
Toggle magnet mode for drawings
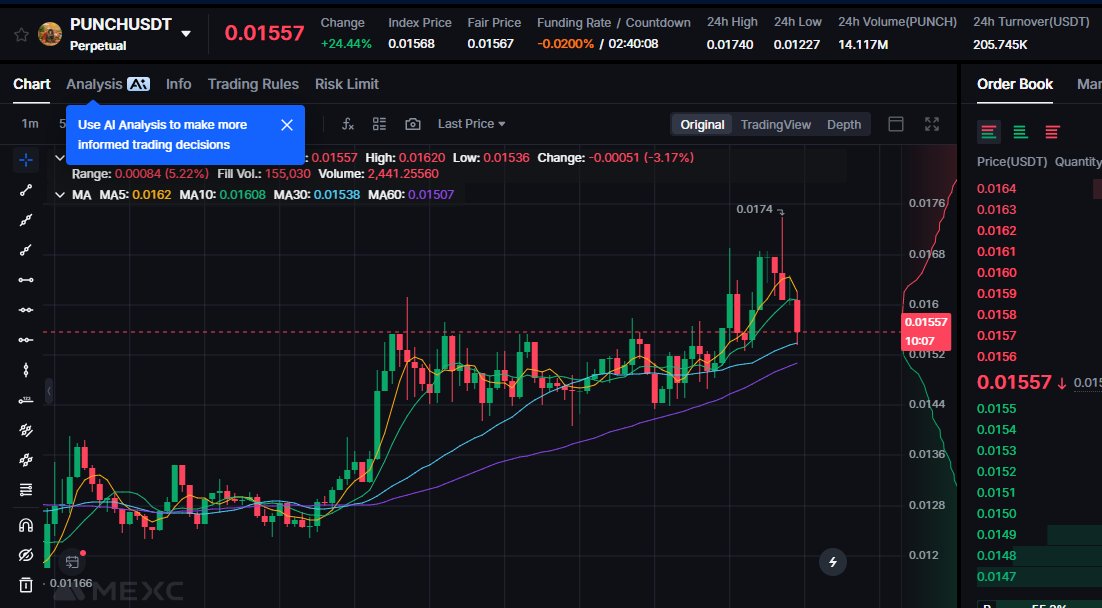[26, 525]
